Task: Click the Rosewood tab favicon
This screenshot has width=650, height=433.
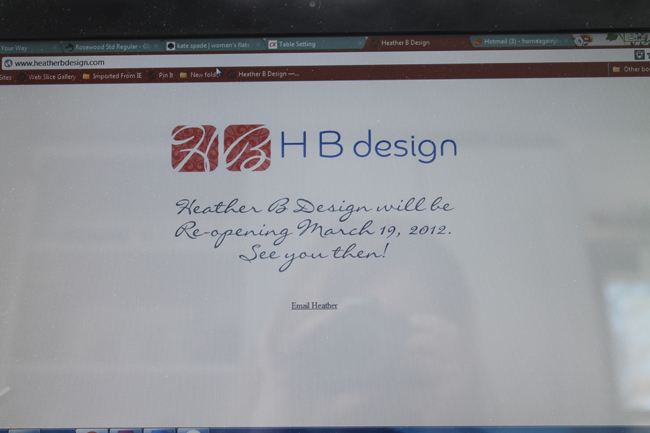Action: [69, 47]
